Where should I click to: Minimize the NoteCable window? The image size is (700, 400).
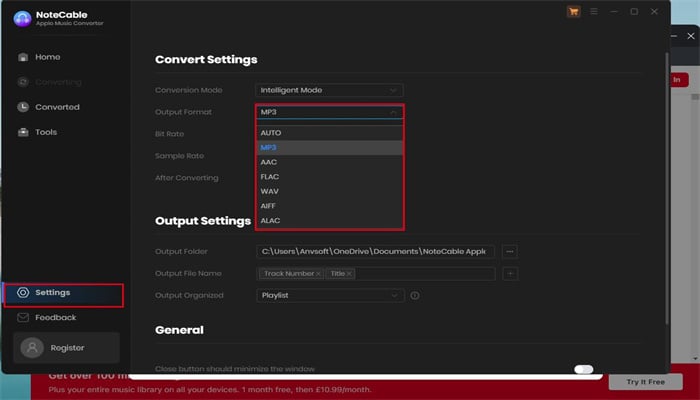pos(614,12)
